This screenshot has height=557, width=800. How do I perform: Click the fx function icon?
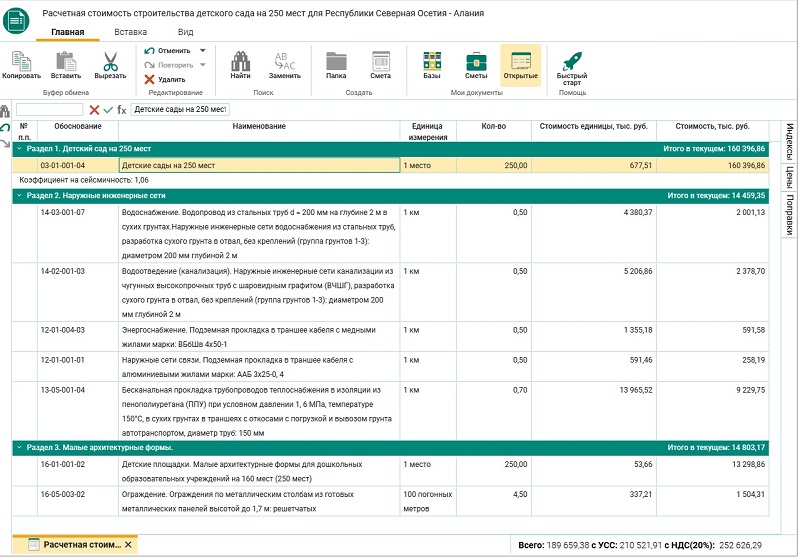click(122, 110)
